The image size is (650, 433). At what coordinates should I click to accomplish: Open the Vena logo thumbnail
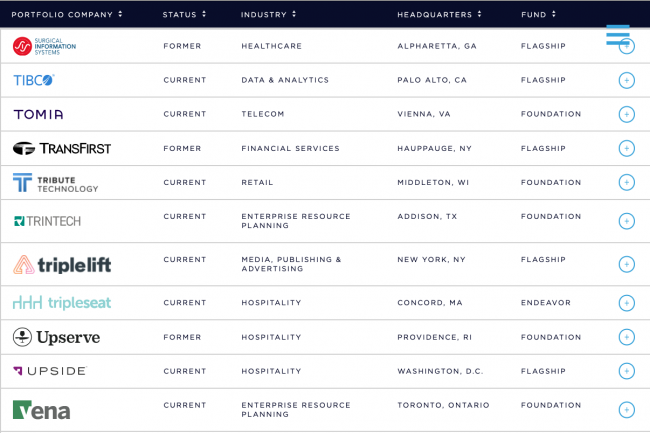point(41,410)
